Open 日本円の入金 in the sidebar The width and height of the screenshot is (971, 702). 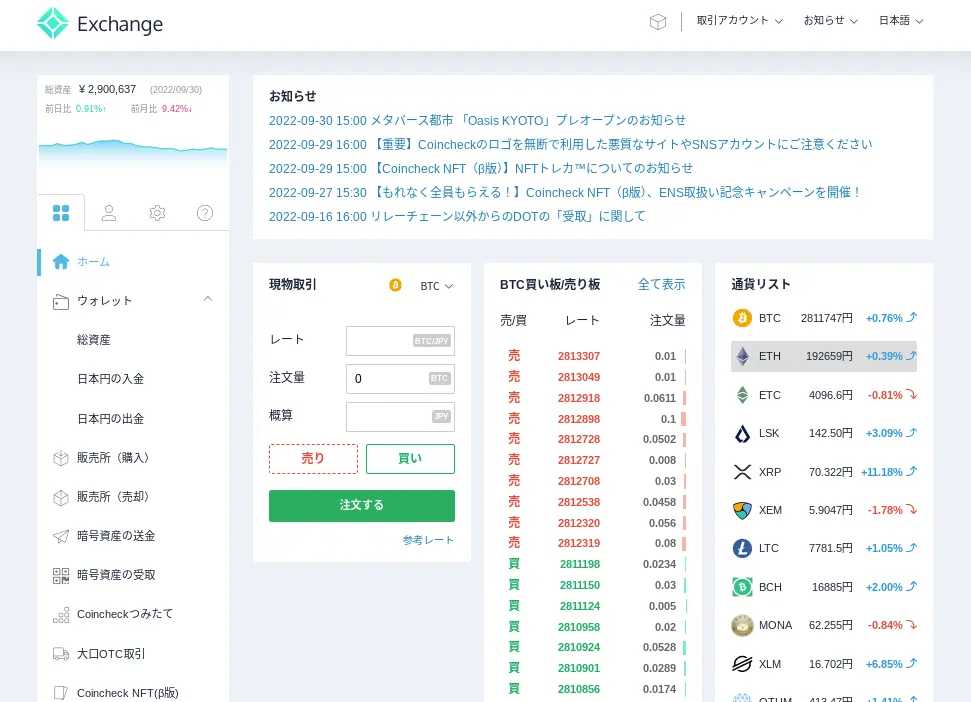point(110,379)
